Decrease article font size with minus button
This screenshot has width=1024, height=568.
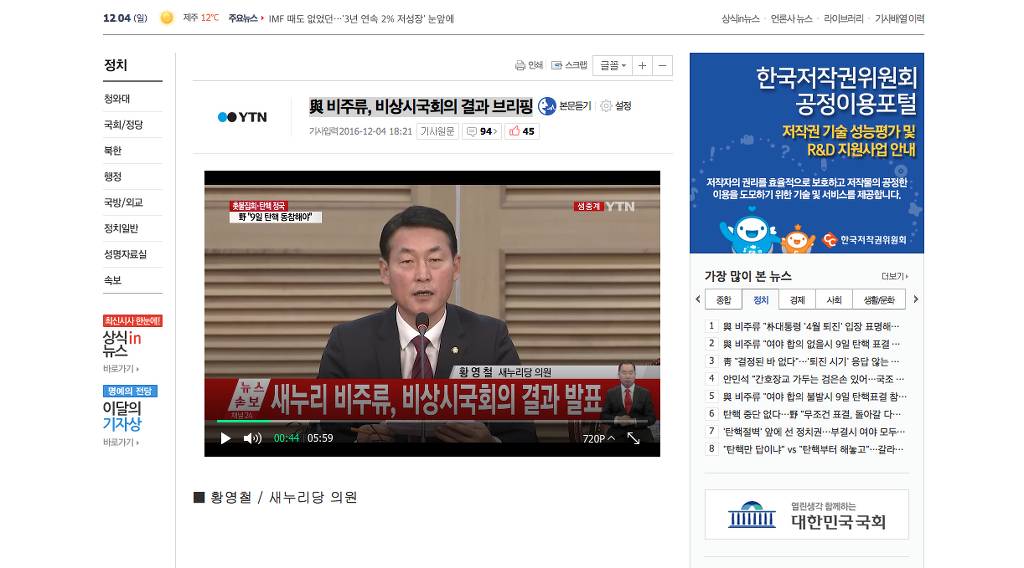pyautogui.click(x=662, y=65)
